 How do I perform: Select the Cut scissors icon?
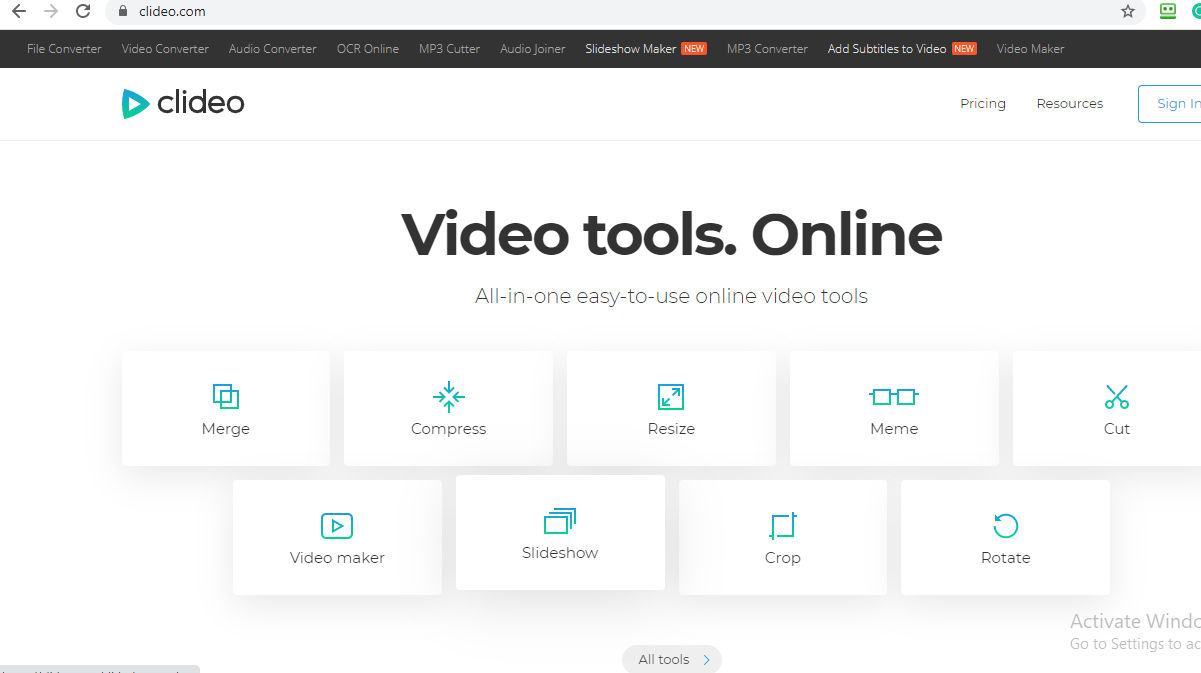coord(1116,397)
